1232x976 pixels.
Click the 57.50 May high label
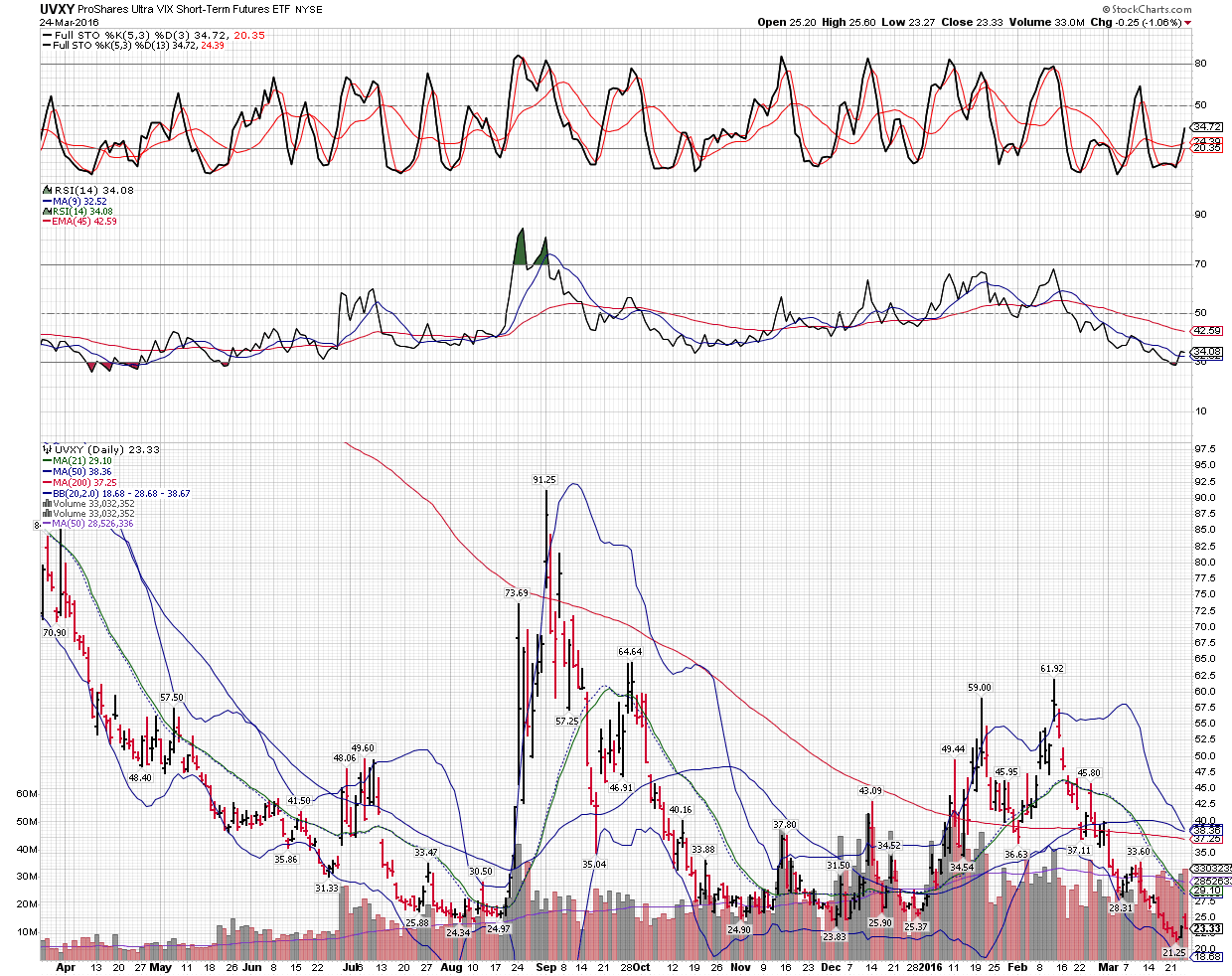(x=171, y=698)
